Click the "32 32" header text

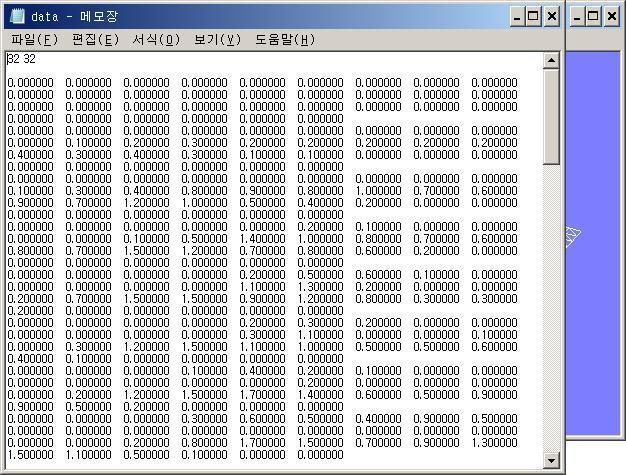coord(22,59)
